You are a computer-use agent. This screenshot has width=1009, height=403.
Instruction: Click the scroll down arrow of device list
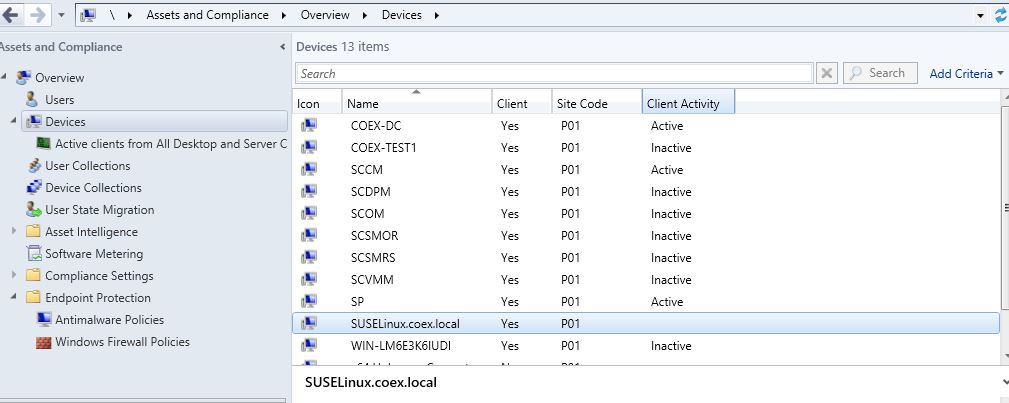pyautogui.click(x=1005, y=355)
